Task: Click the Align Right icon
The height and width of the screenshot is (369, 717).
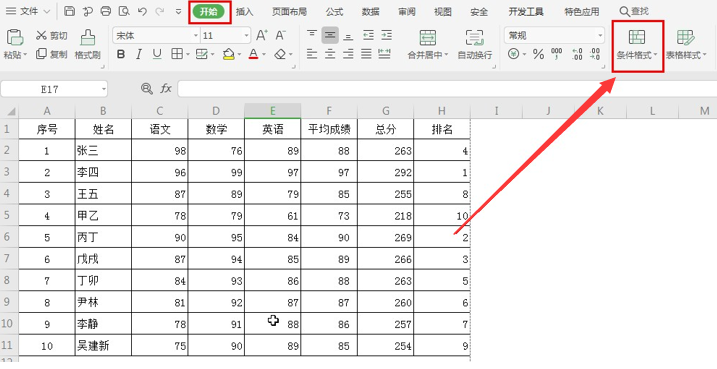Action: [x=348, y=54]
